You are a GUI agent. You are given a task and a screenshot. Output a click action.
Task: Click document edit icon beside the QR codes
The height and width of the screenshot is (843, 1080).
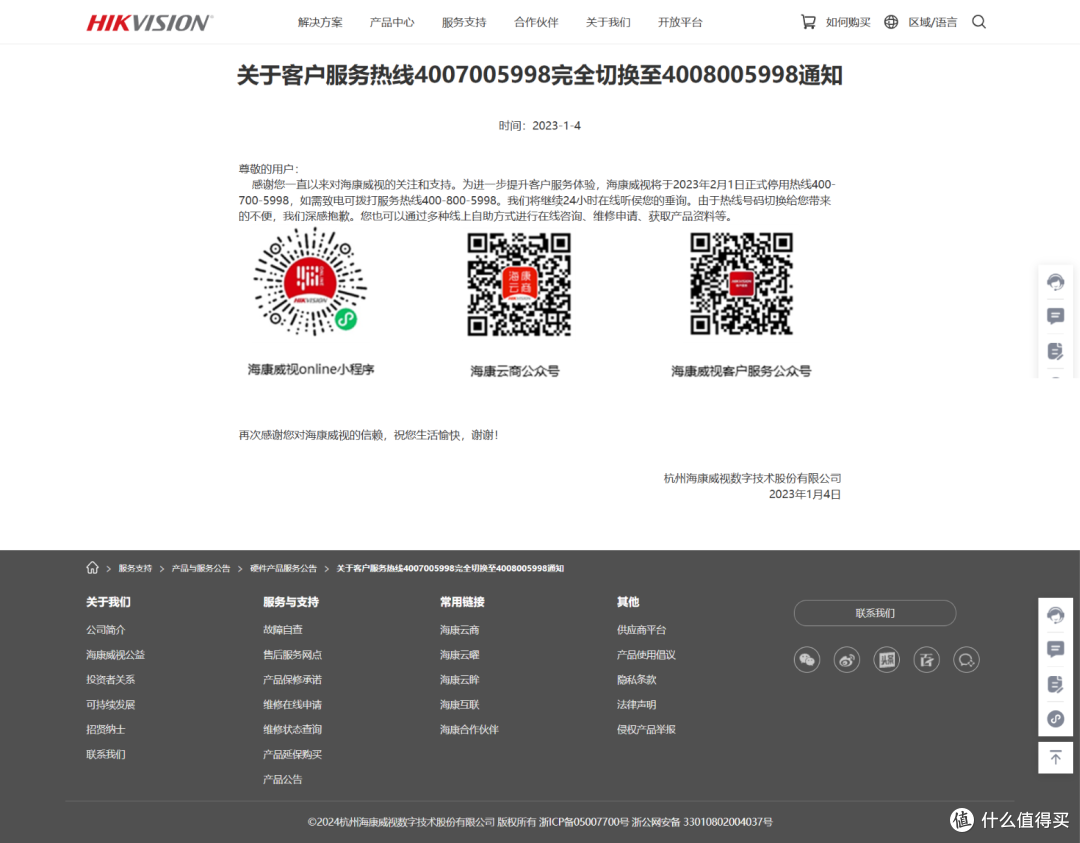(x=1055, y=351)
